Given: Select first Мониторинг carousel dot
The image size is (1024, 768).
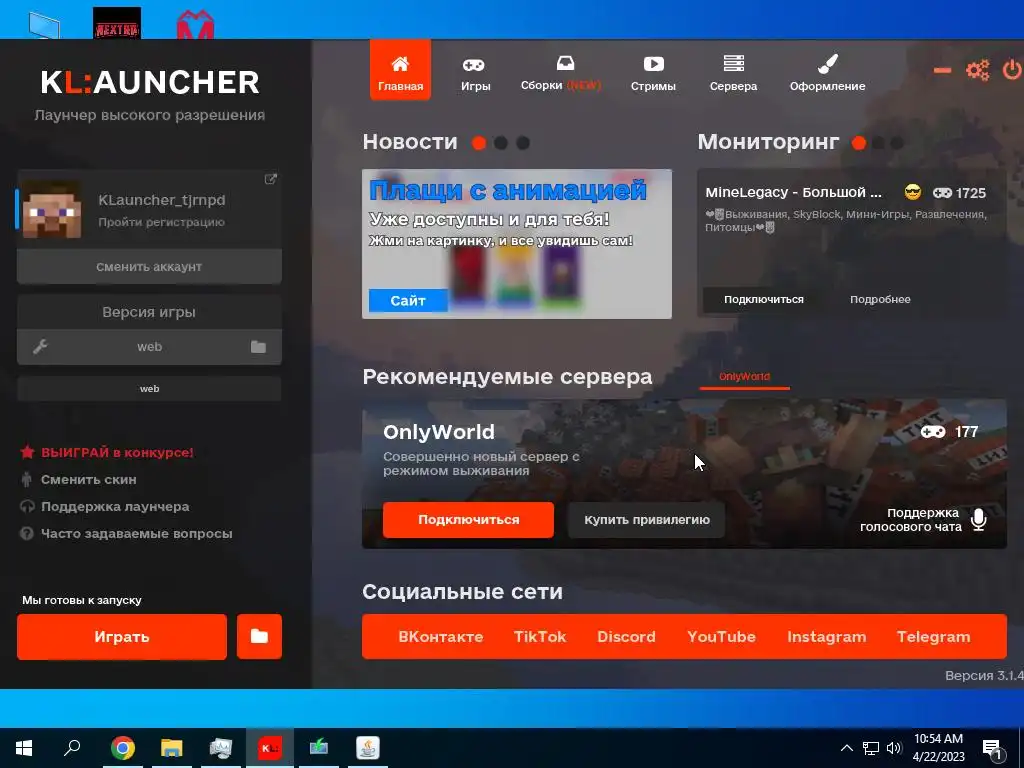Looking at the screenshot, I should point(859,143).
